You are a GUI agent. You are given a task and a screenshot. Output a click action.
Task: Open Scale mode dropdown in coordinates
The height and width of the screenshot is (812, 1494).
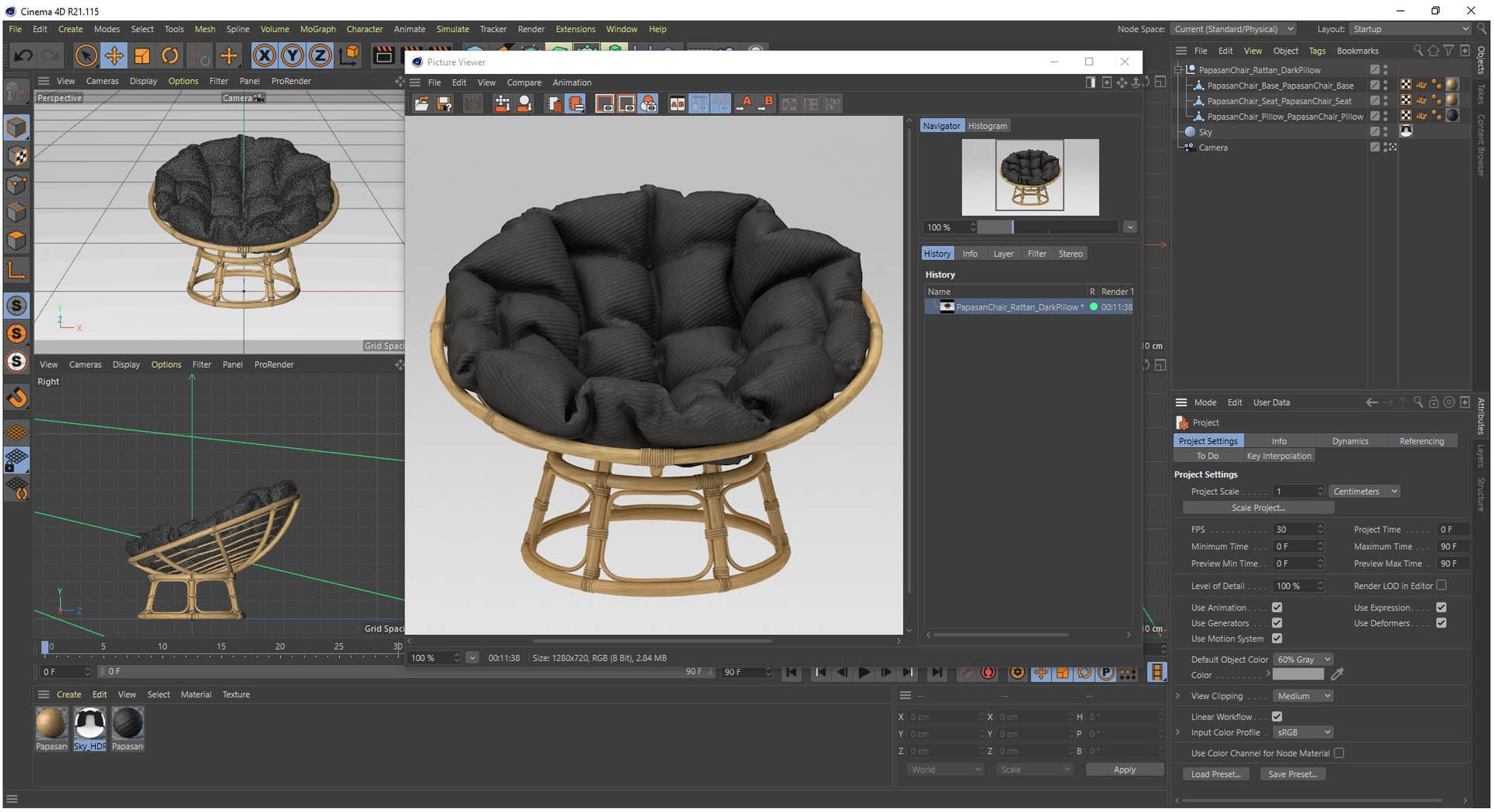point(1034,769)
